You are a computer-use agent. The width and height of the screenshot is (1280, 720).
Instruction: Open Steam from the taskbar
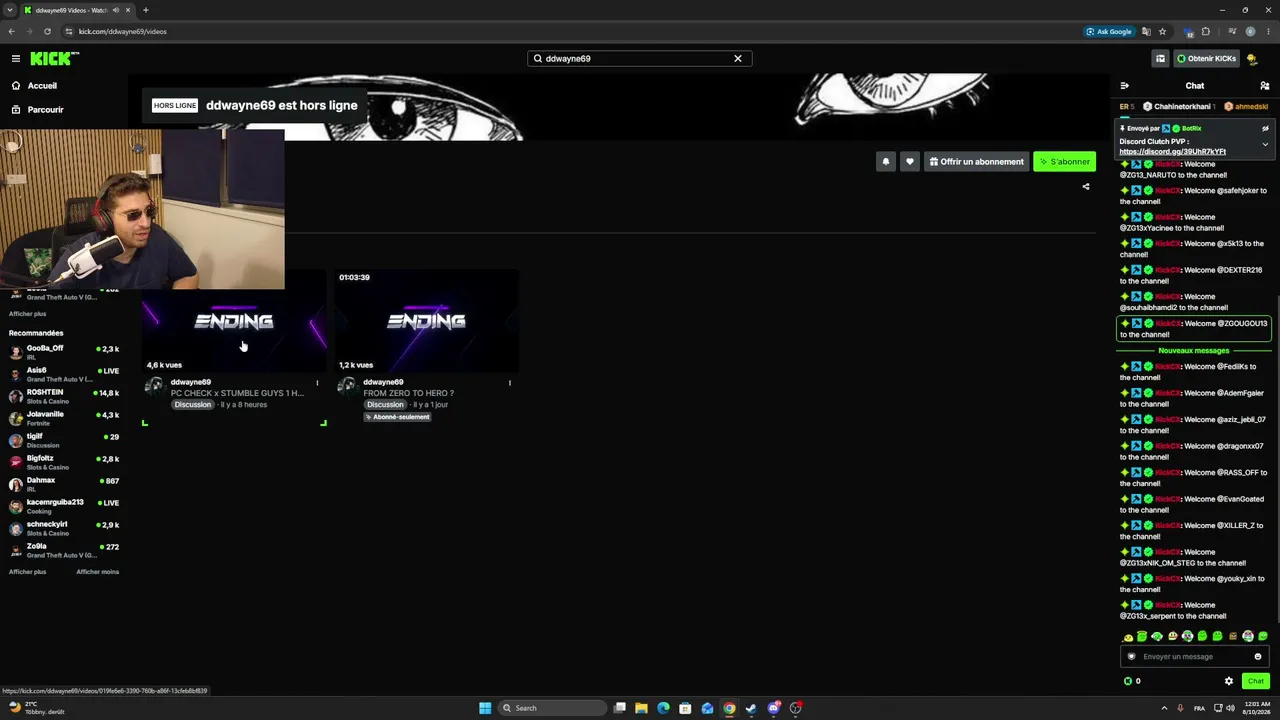pyautogui.click(x=751, y=708)
